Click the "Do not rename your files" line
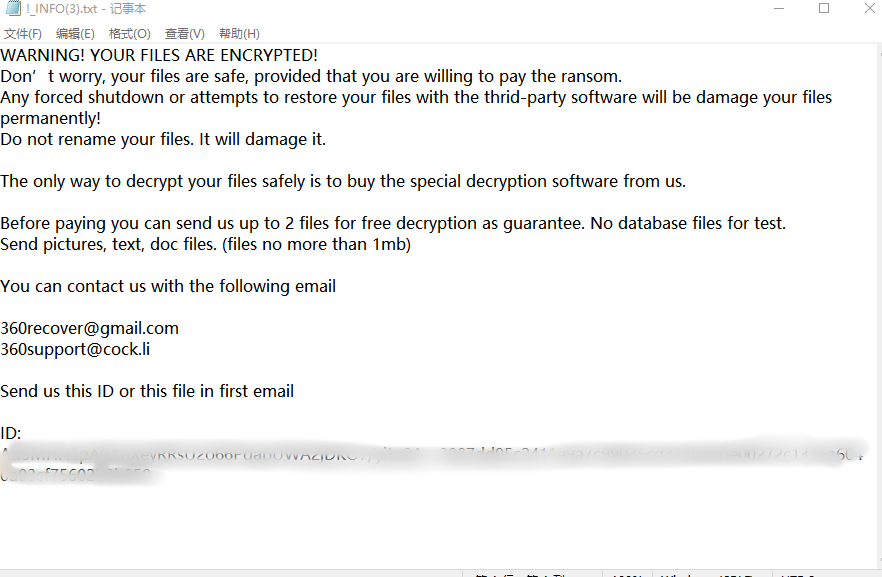This screenshot has width=882, height=577. 163,139
